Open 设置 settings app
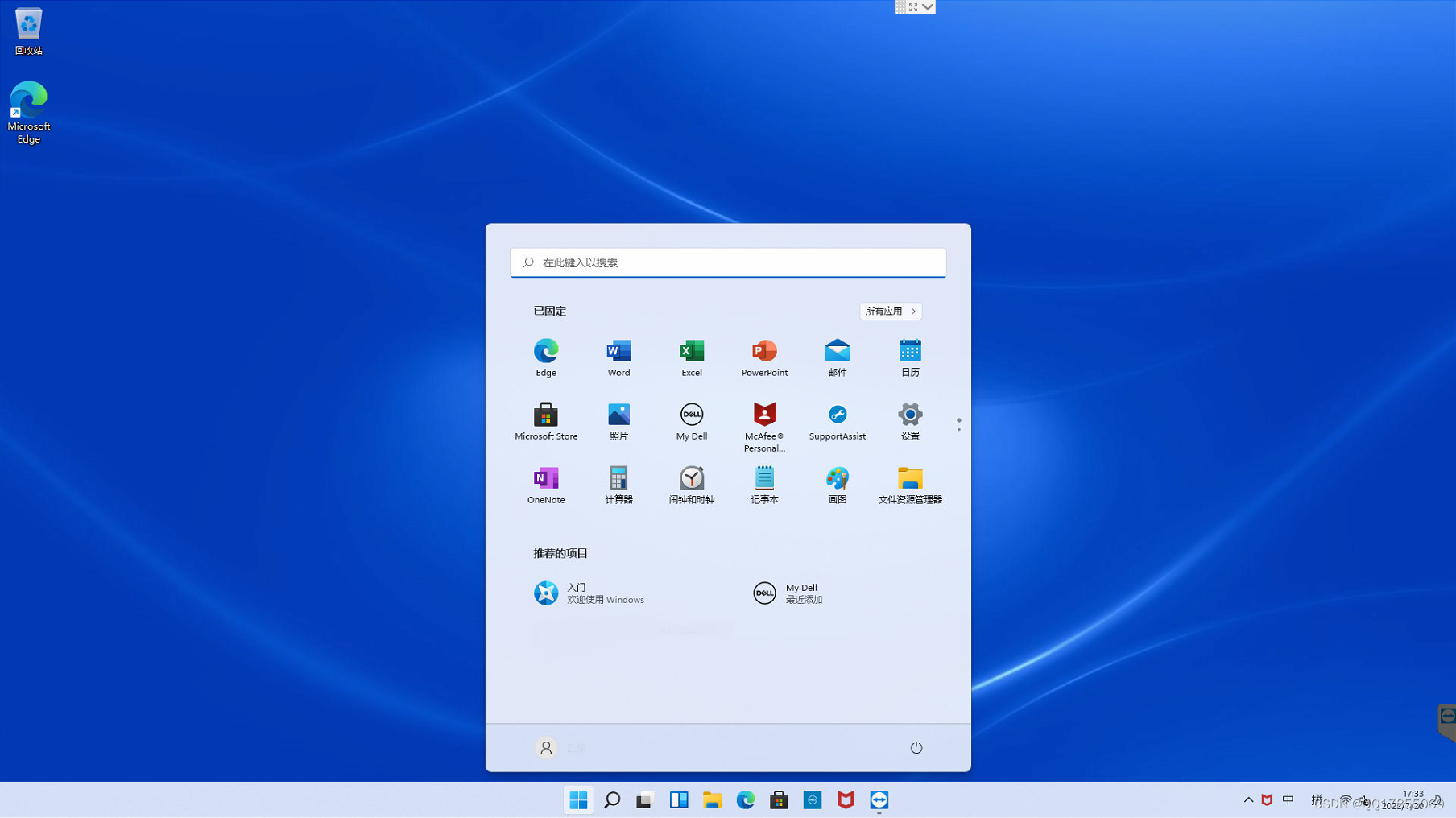The width and height of the screenshot is (1456, 818). pyautogui.click(x=910, y=421)
